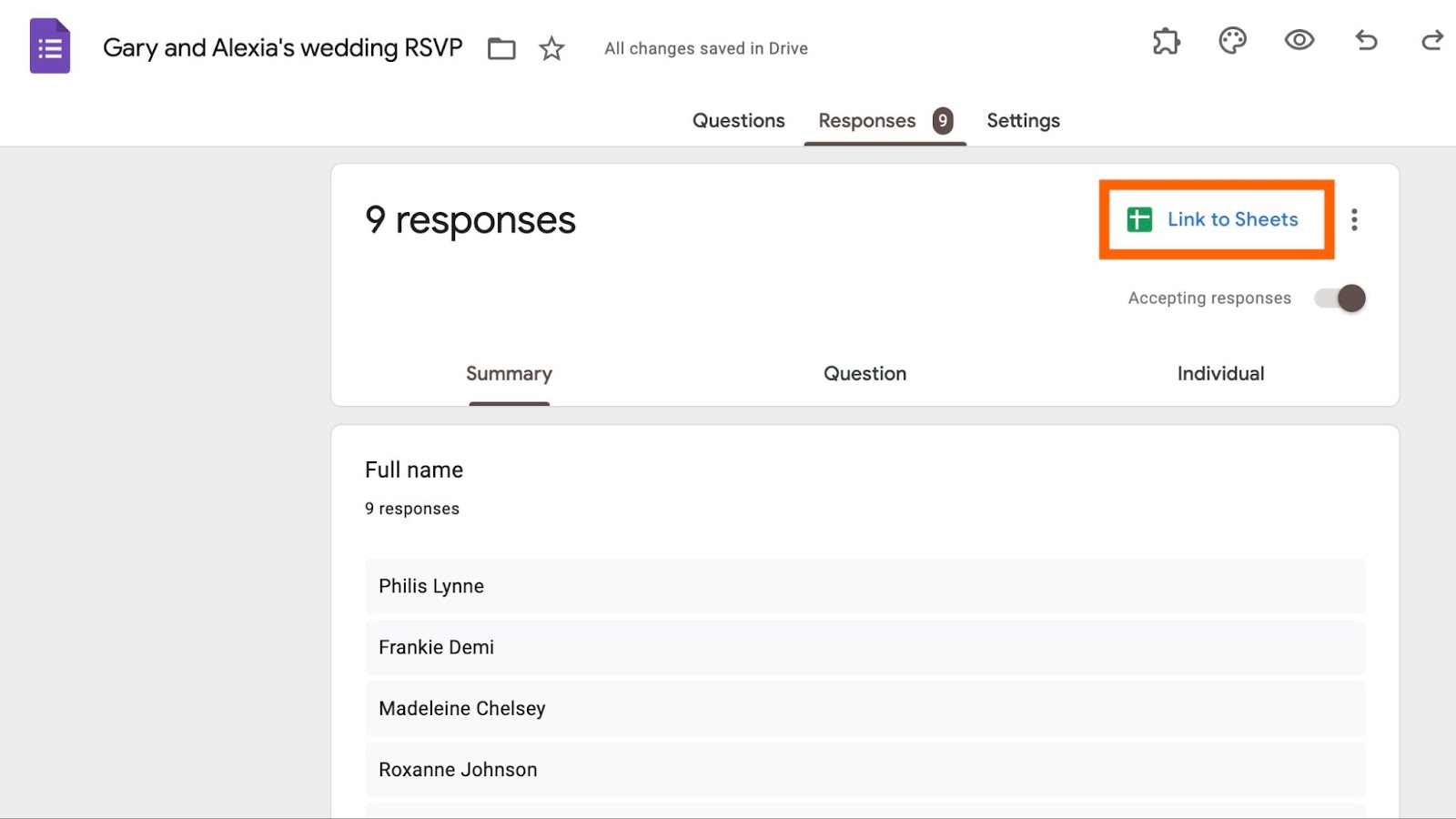Toggle off Accepting responses

(1340, 298)
